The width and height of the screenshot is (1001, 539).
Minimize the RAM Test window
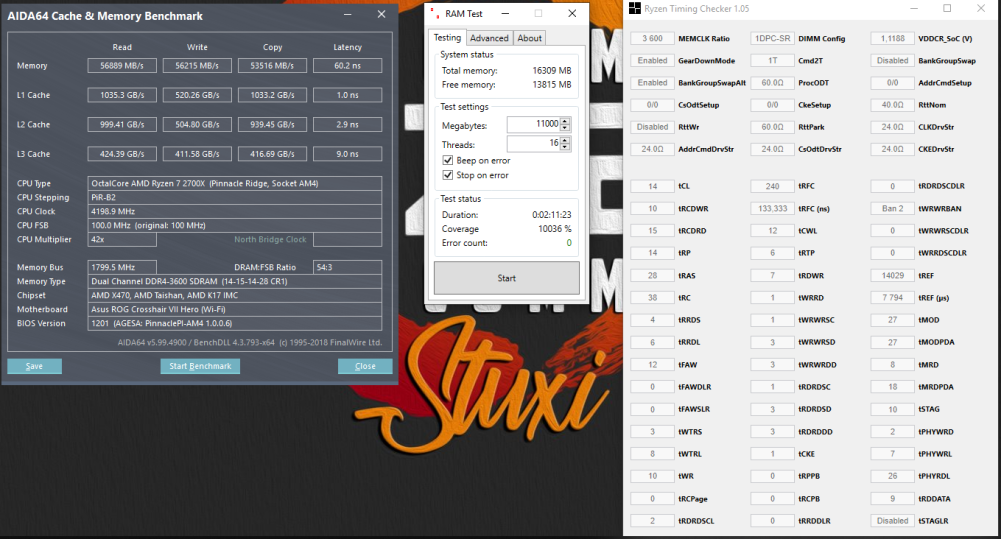point(505,13)
